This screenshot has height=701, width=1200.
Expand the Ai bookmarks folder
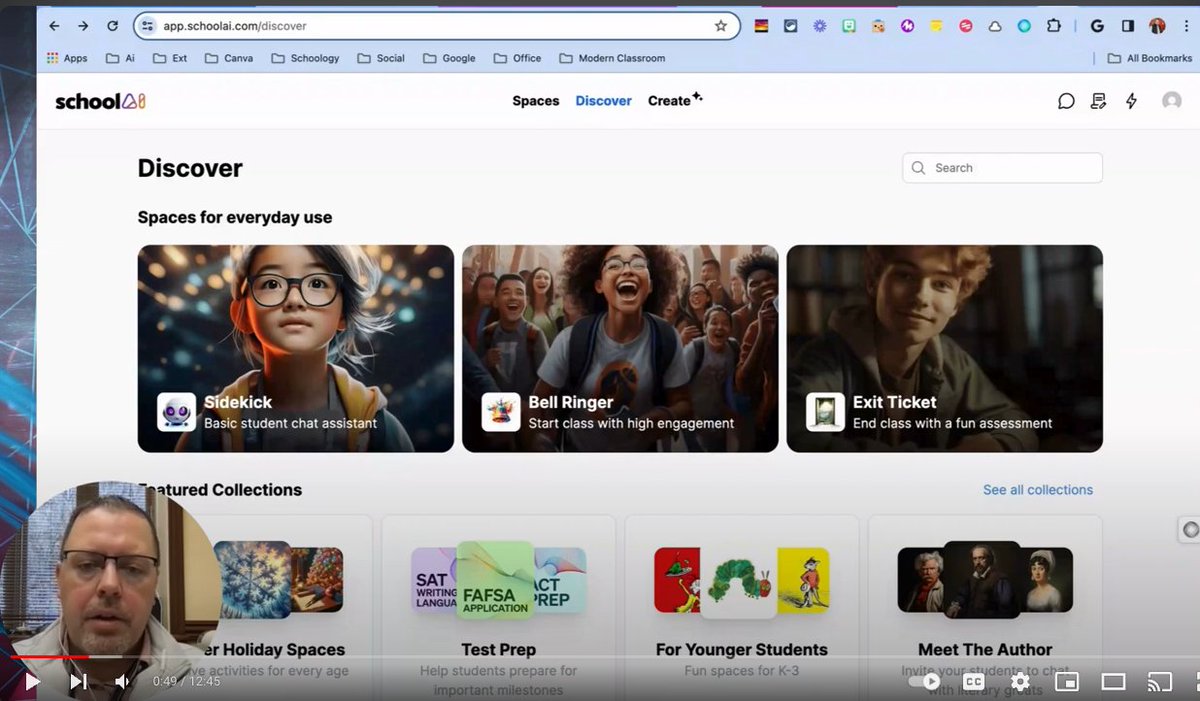point(120,58)
